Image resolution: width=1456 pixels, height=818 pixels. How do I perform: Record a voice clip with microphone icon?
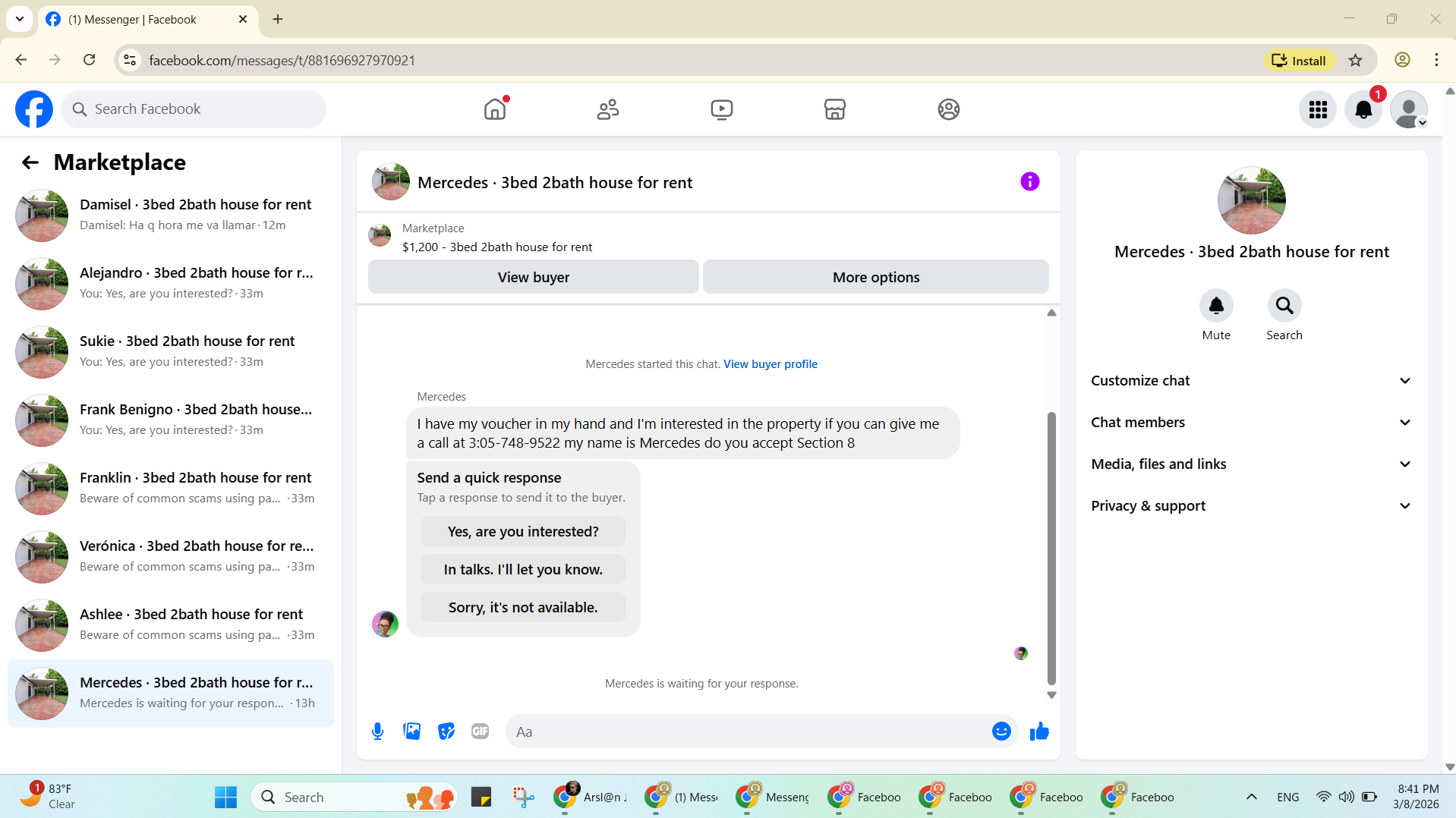(x=377, y=731)
